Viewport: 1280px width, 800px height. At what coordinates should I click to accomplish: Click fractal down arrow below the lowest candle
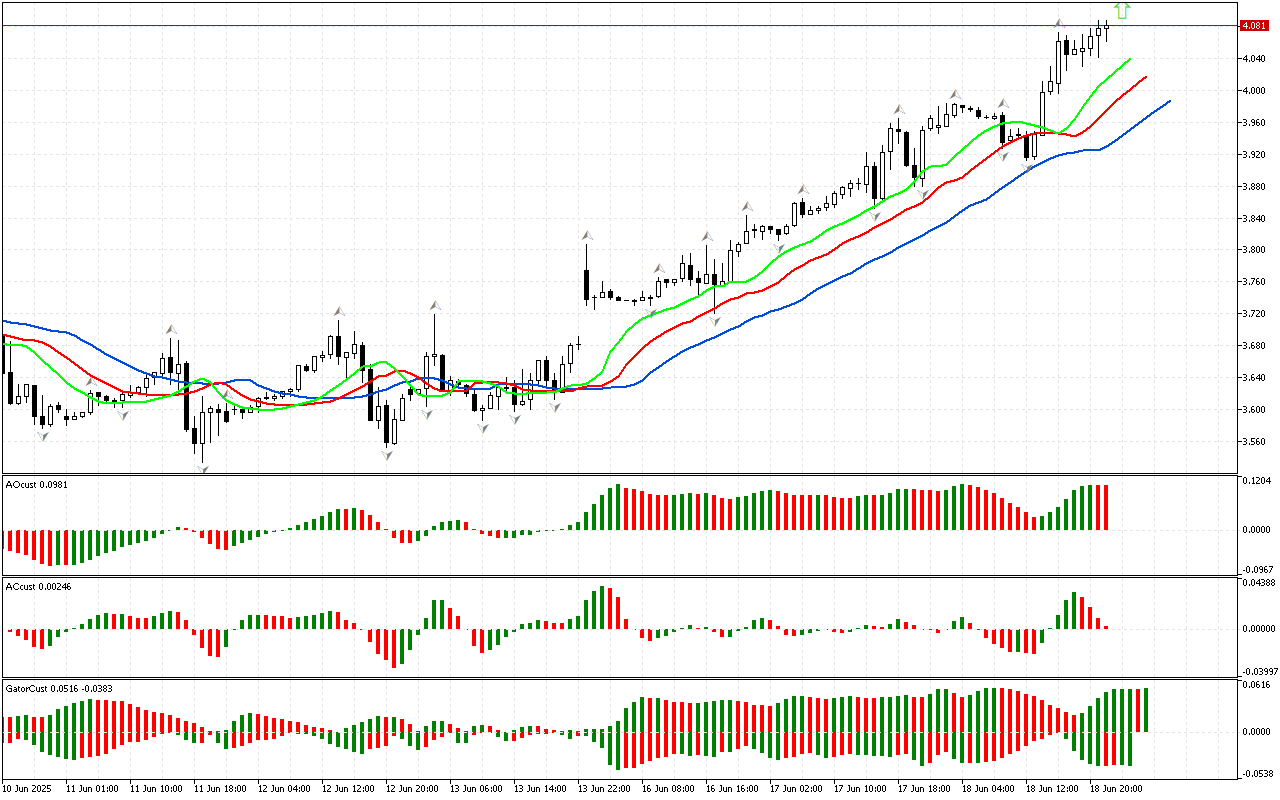[203, 469]
